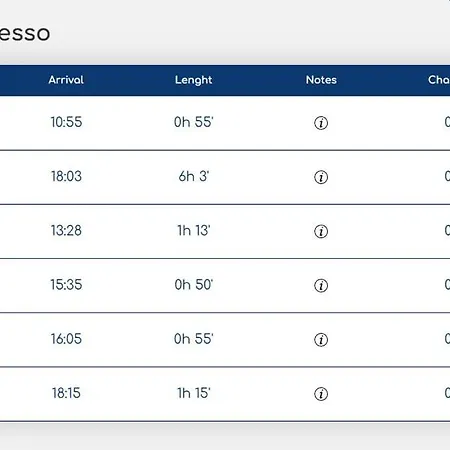Image resolution: width=450 pixels, height=450 pixels.
Task: Select the 16:05 arrival time cell
Action: [x=66, y=339]
